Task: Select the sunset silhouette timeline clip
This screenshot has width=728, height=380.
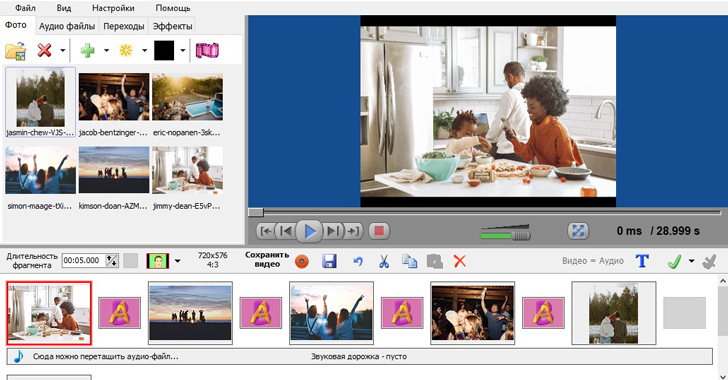Action: [x=190, y=313]
